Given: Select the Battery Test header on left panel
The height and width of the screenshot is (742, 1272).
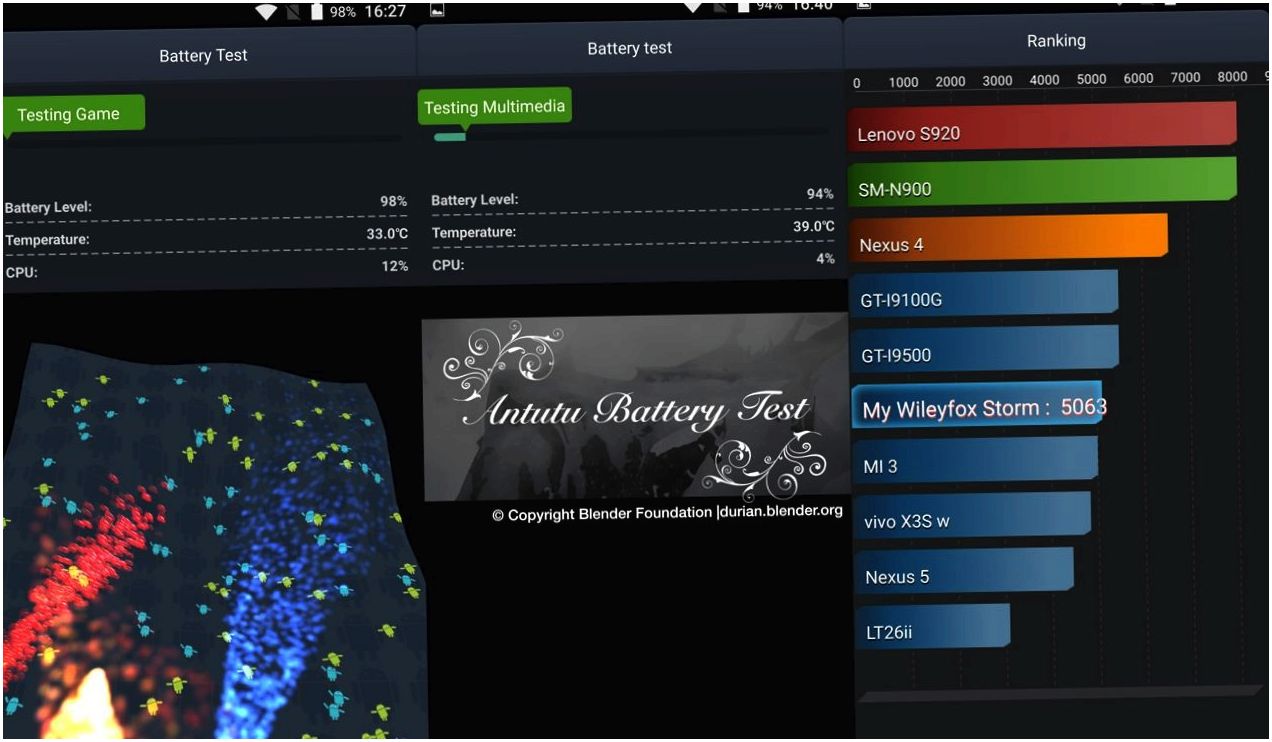Looking at the screenshot, I should [x=203, y=56].
